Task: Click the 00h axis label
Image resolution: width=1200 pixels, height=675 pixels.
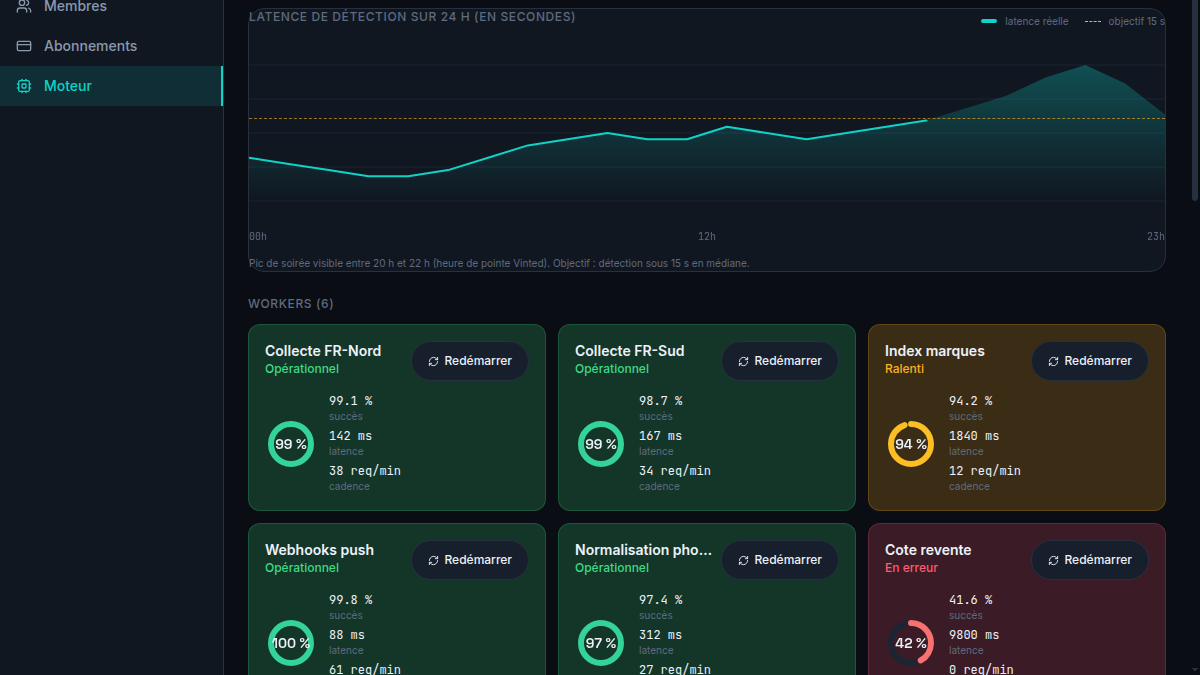Action: pyautogui.click(x=258, y=237)
